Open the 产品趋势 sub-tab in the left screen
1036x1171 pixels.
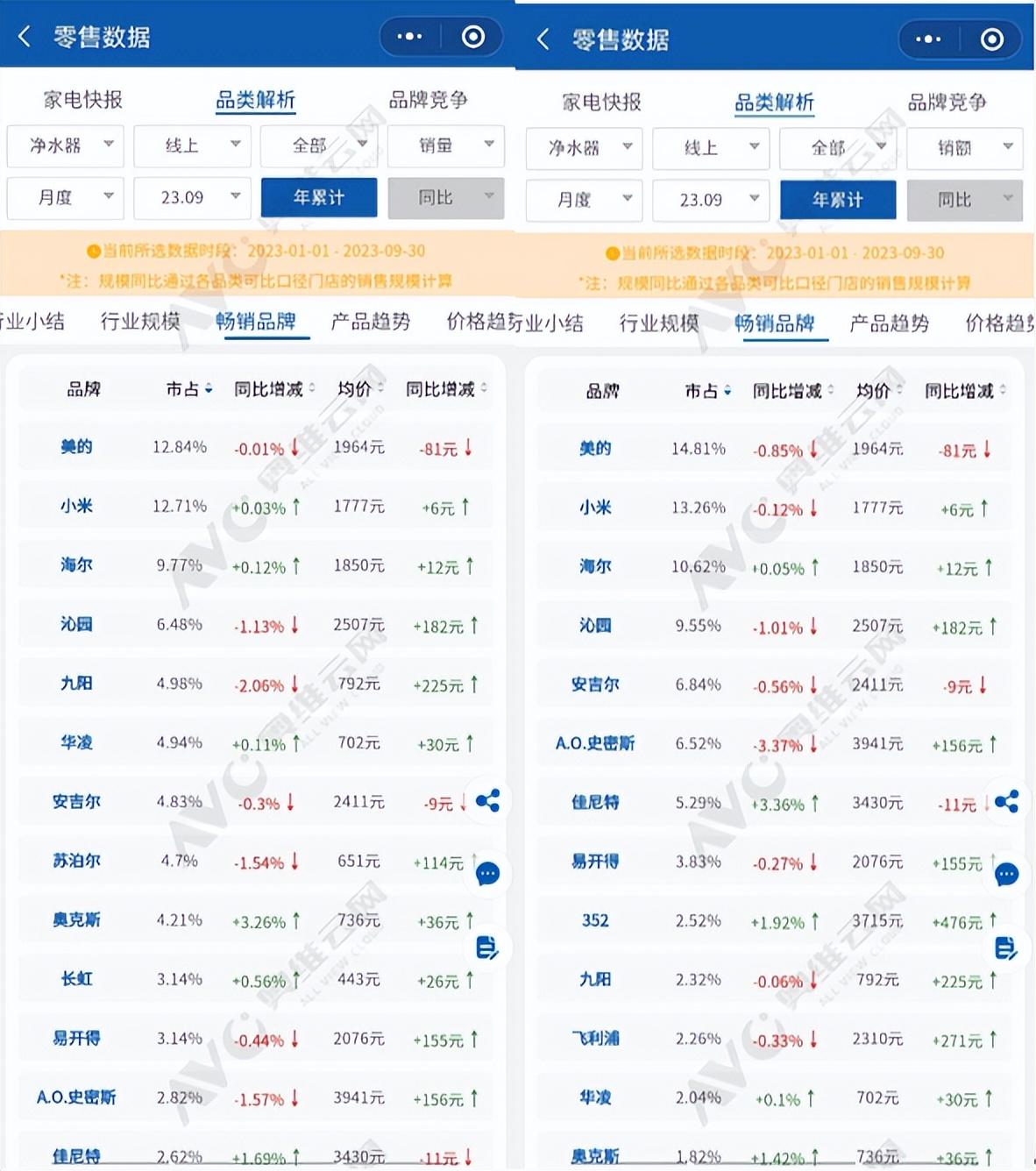(371, 322)
